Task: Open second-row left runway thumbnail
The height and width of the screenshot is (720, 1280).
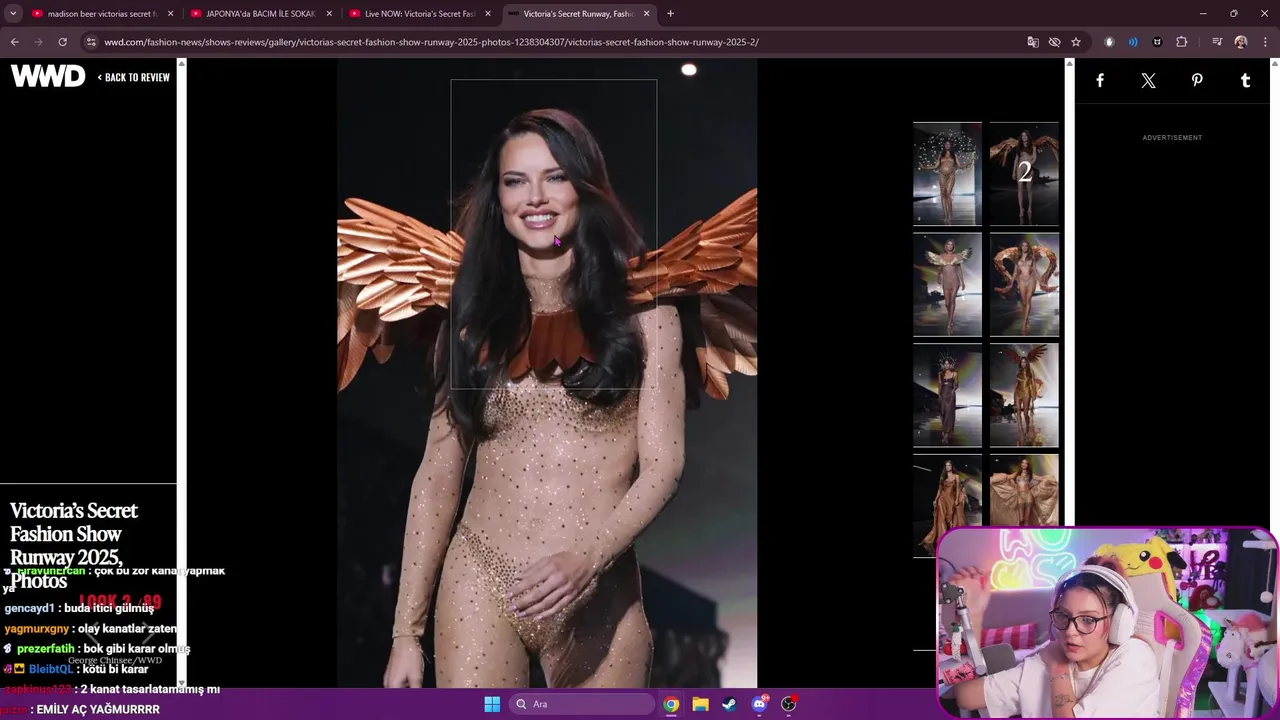Action: (947, 285)
